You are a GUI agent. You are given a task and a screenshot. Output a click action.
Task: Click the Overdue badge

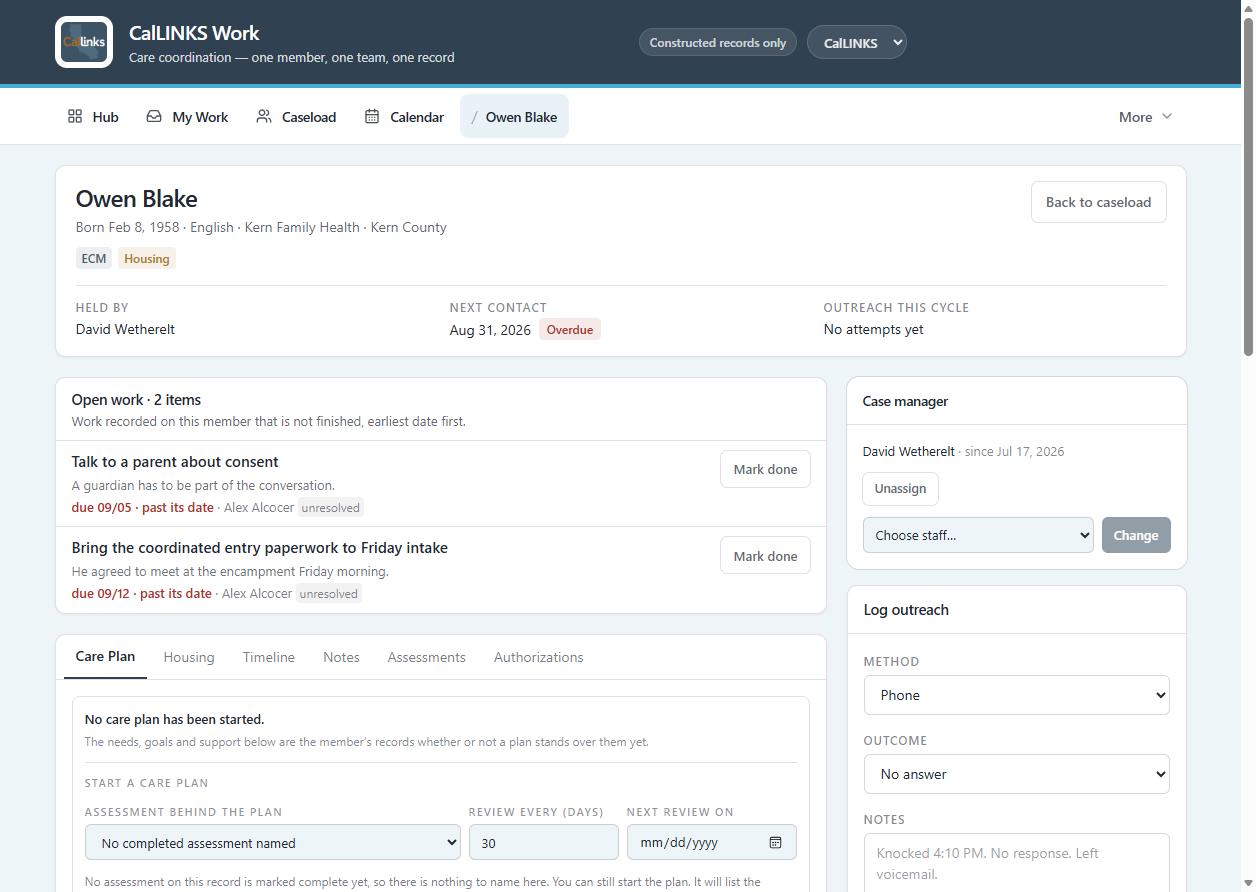[x=570, y=329]
